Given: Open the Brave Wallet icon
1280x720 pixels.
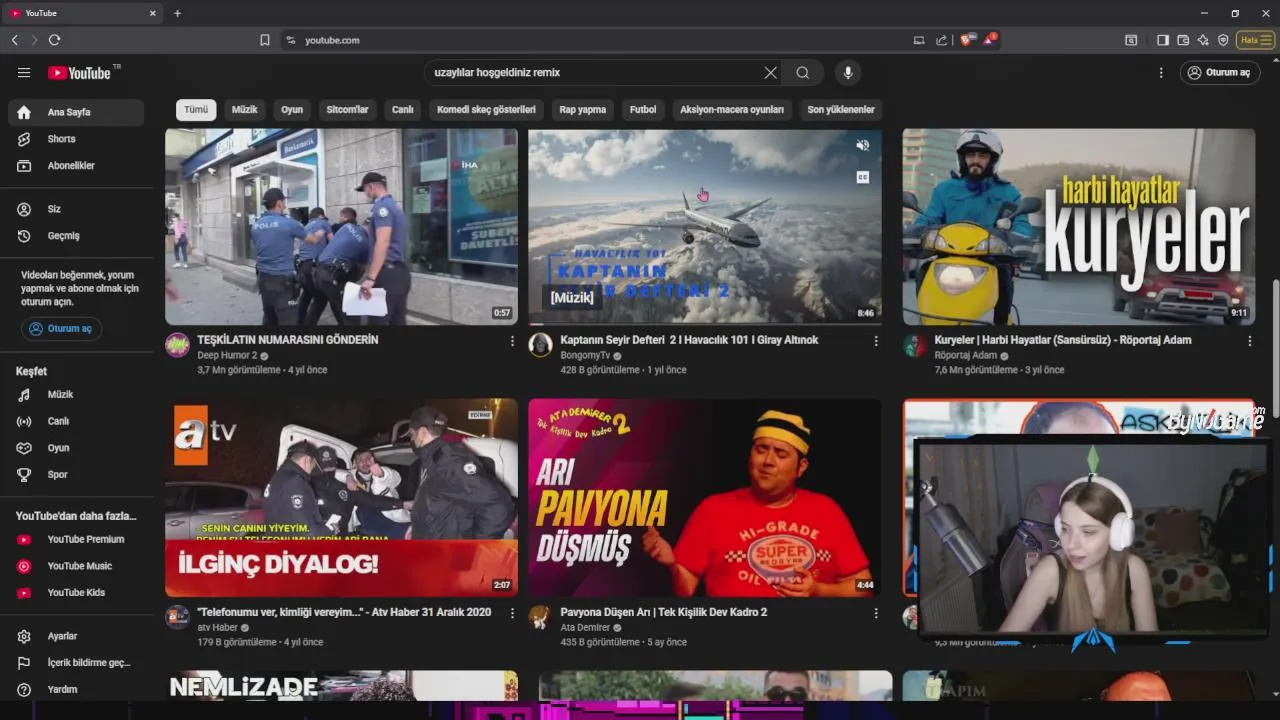Looking at the screenshot, I should [1183, 40].
